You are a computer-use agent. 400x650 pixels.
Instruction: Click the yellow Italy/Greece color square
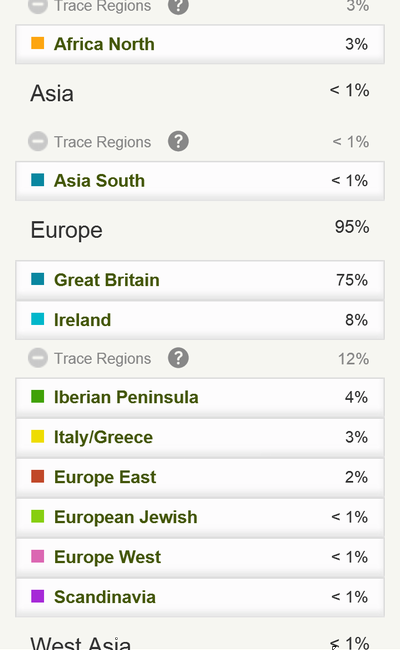[x=38, y=437]
